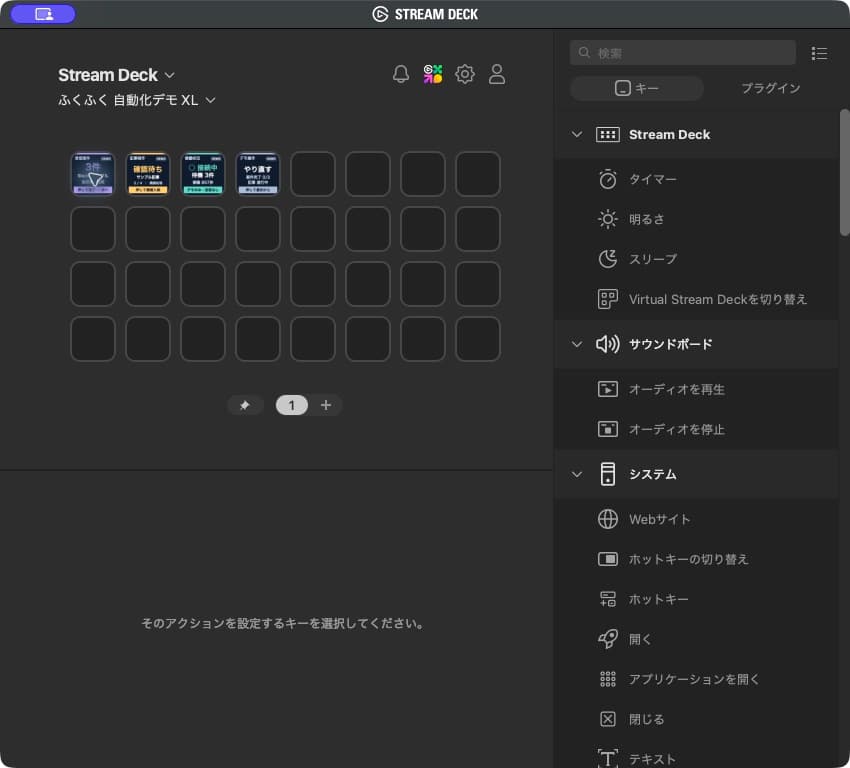Screen dimensions: 850x768
Task: Select the オーディオを再生 action
Action: pos(696,389)
